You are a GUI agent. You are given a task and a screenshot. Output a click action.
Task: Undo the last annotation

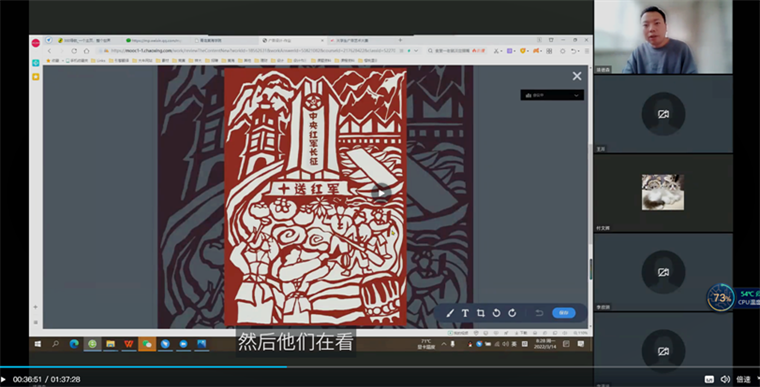point(539,313)
